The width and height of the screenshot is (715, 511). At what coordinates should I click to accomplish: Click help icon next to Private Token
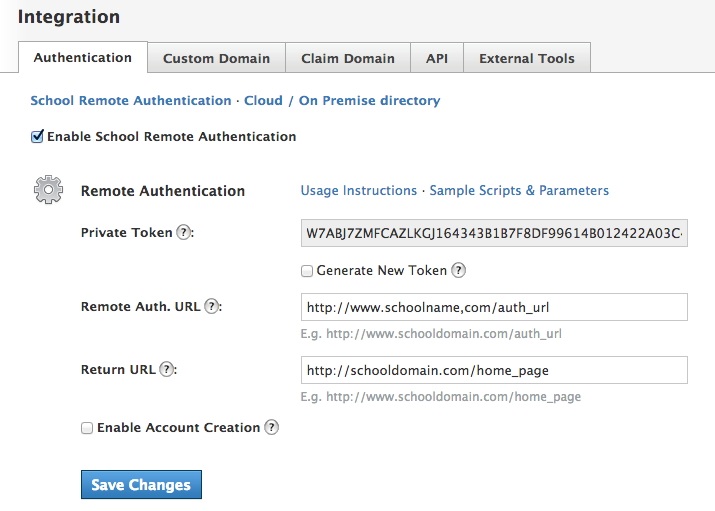point(183,232)
